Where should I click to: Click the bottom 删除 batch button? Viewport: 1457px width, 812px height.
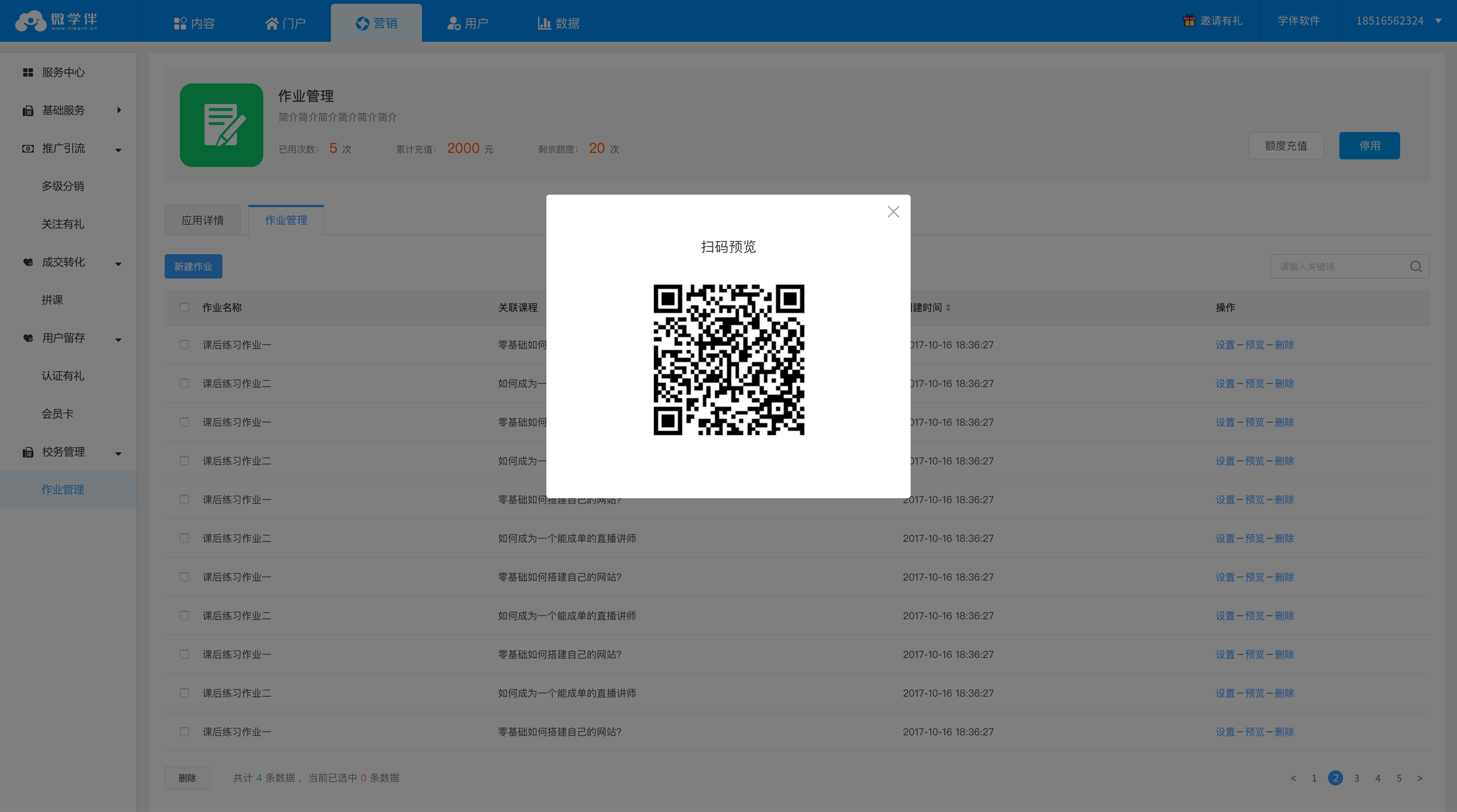[187, 777]
